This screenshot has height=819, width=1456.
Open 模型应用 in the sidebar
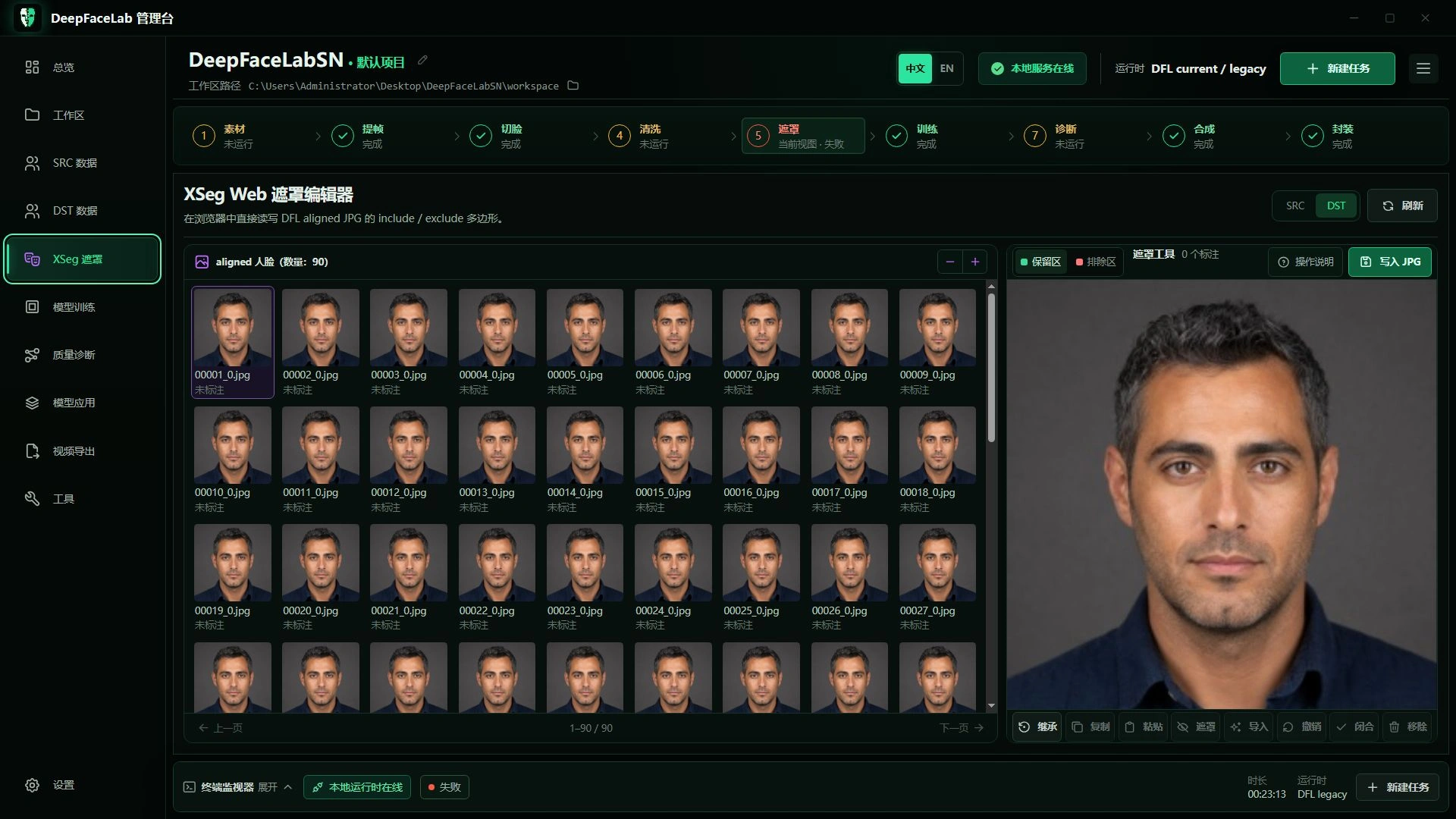pyautogui.click(x=82, y=403)
